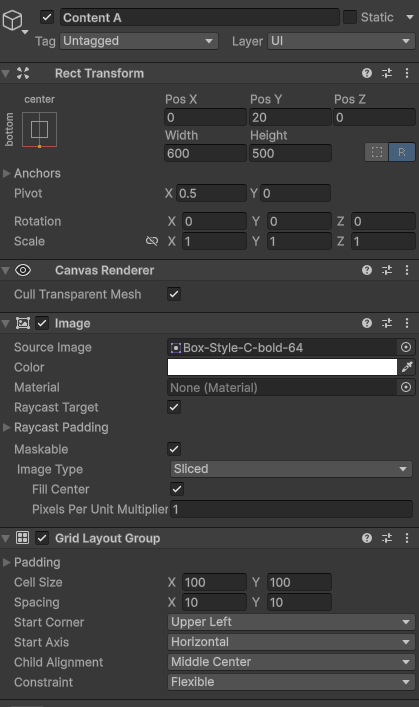The image size is (419, 707).
Task: Open Grid Layout Group help reference
Action: pos(367,538)
